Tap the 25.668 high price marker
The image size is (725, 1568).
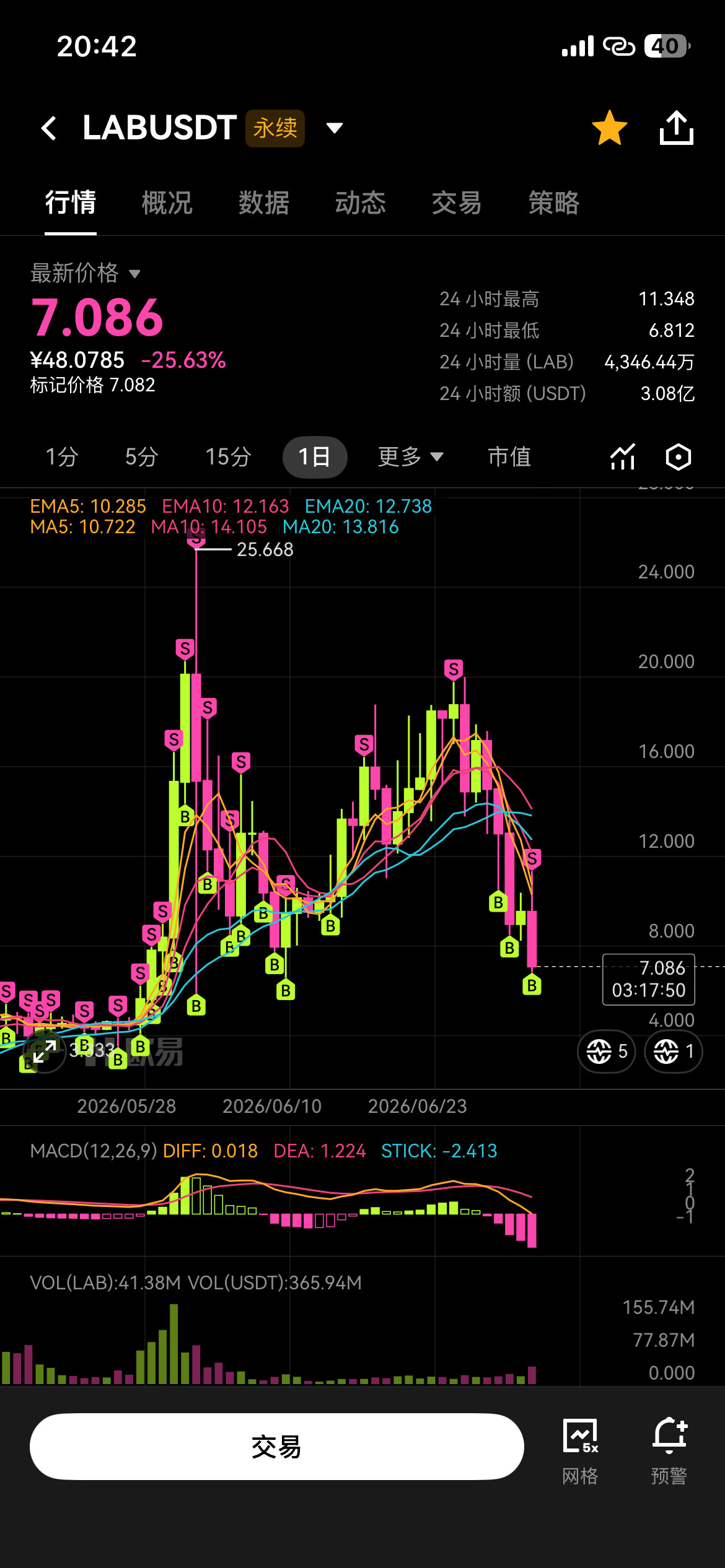click(x=265, y=549)
